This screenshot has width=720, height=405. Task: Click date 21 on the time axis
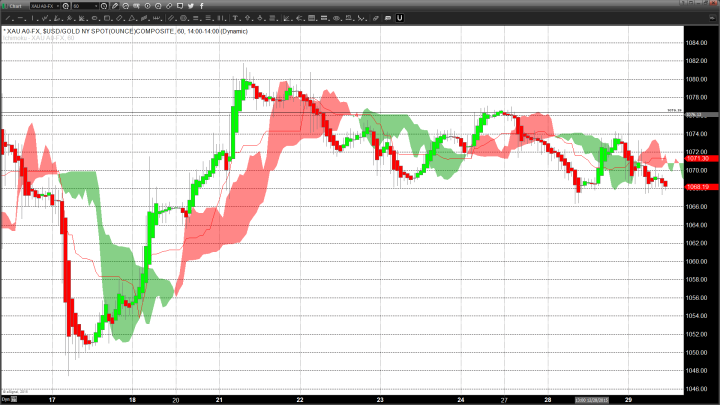click(217, 398)
